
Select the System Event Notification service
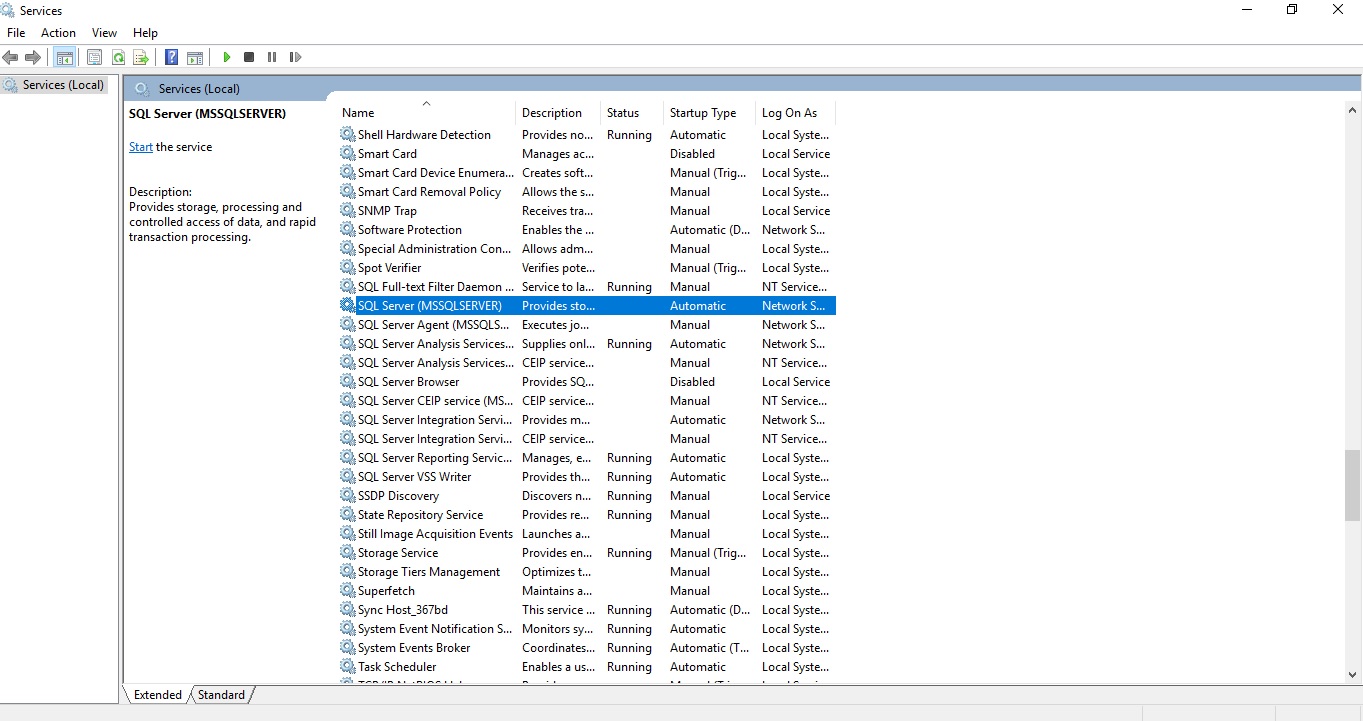(587, 628)
